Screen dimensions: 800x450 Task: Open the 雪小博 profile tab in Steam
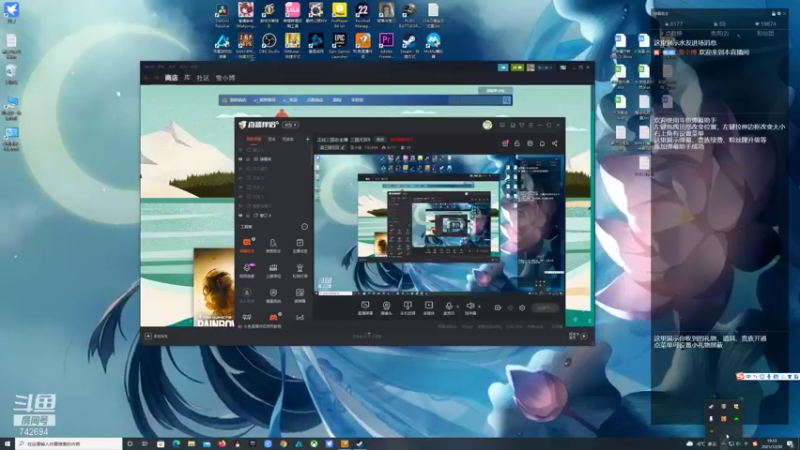coord(225,78)
